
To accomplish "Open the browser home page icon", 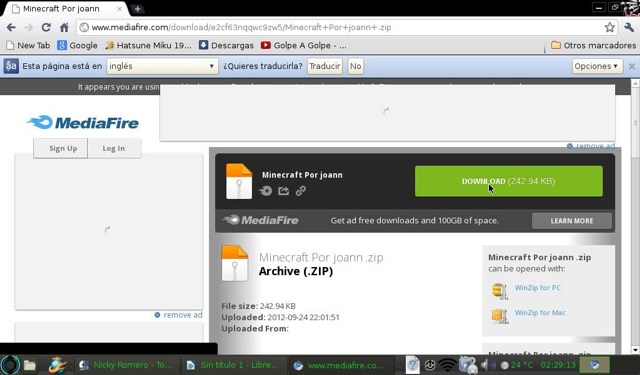I will tap(64, 27).
